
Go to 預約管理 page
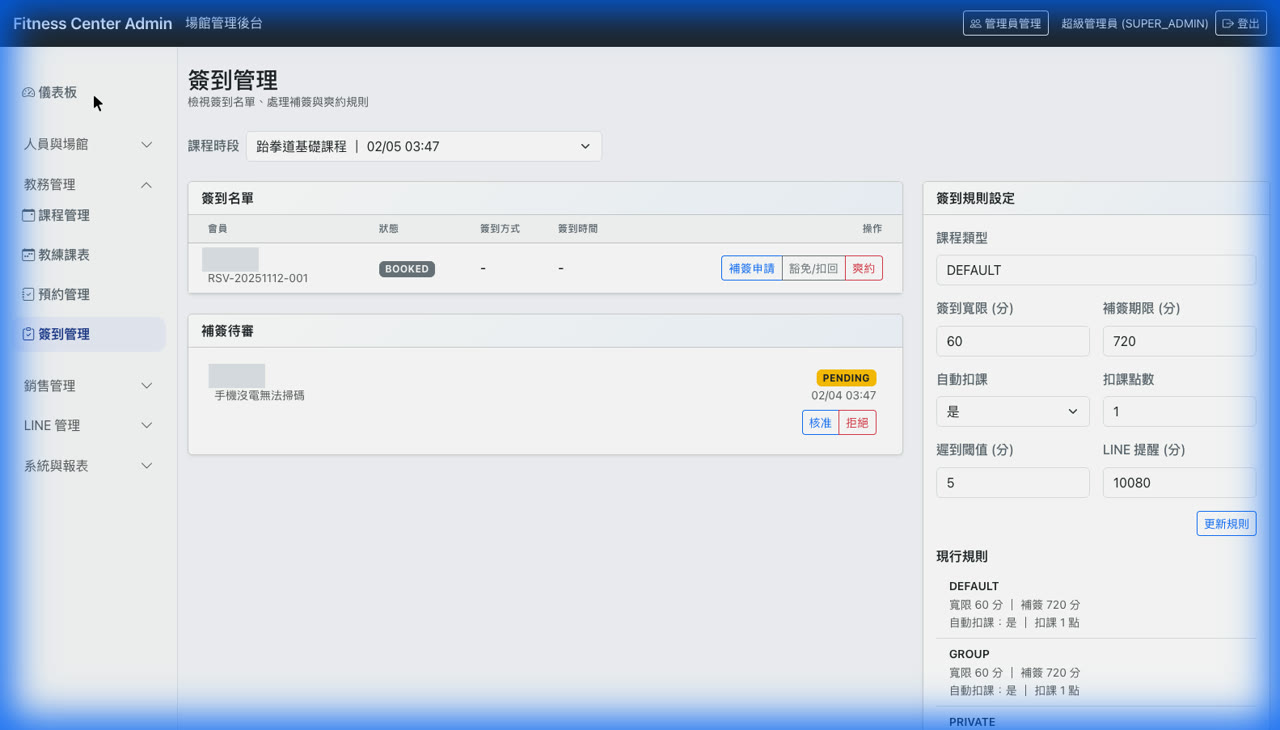click(89, 294)
